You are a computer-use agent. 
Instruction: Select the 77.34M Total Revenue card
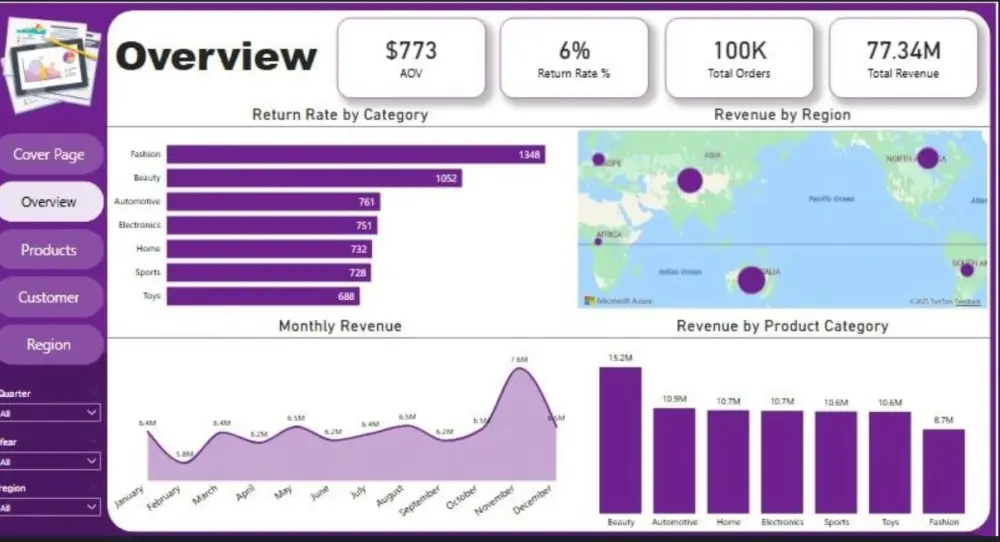(903, 58)
